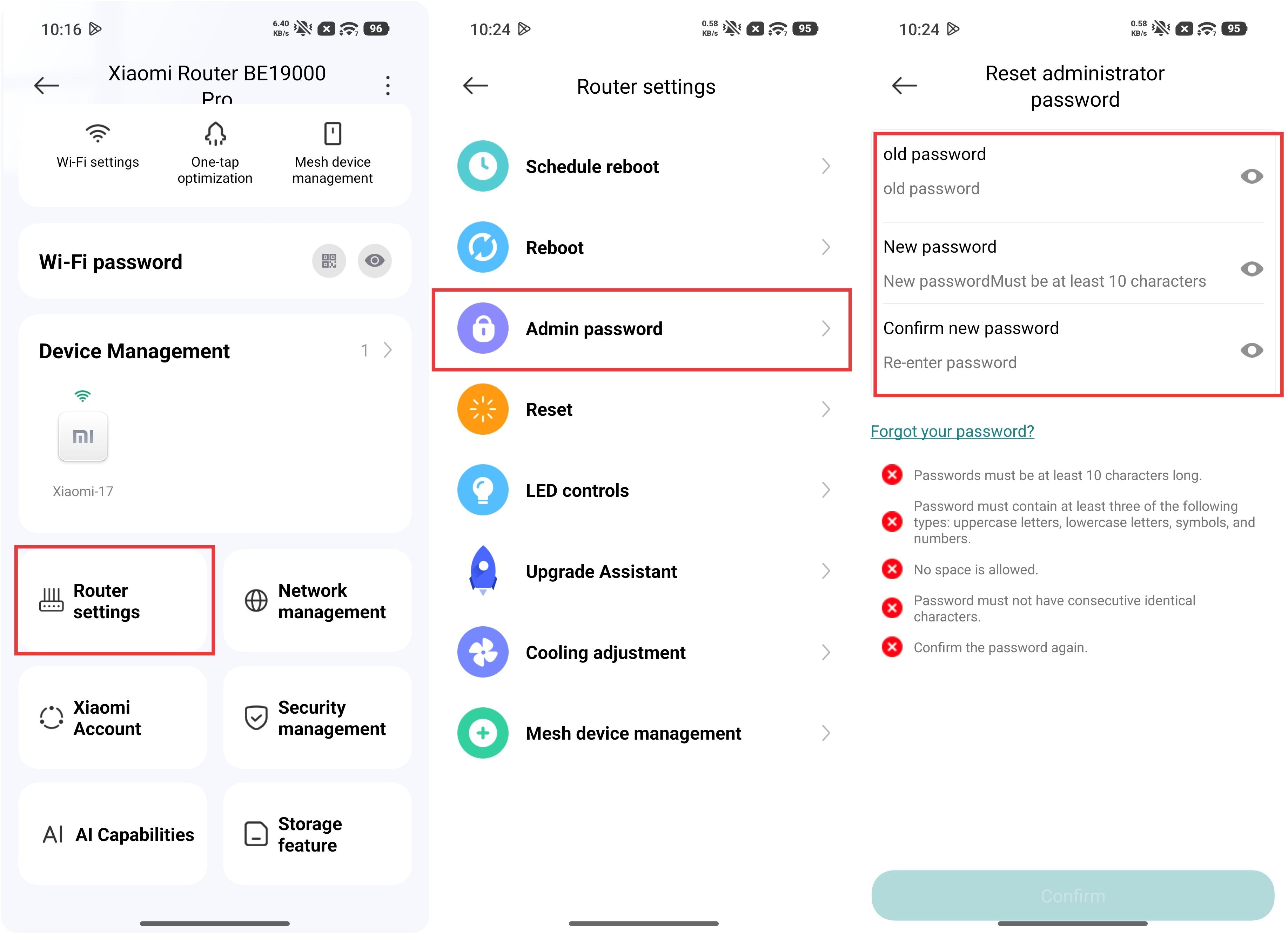Screen dimensions: 1288x934
Task: Open three-dot menu for Xiaomi Router
Action: (x=388, y=86)
